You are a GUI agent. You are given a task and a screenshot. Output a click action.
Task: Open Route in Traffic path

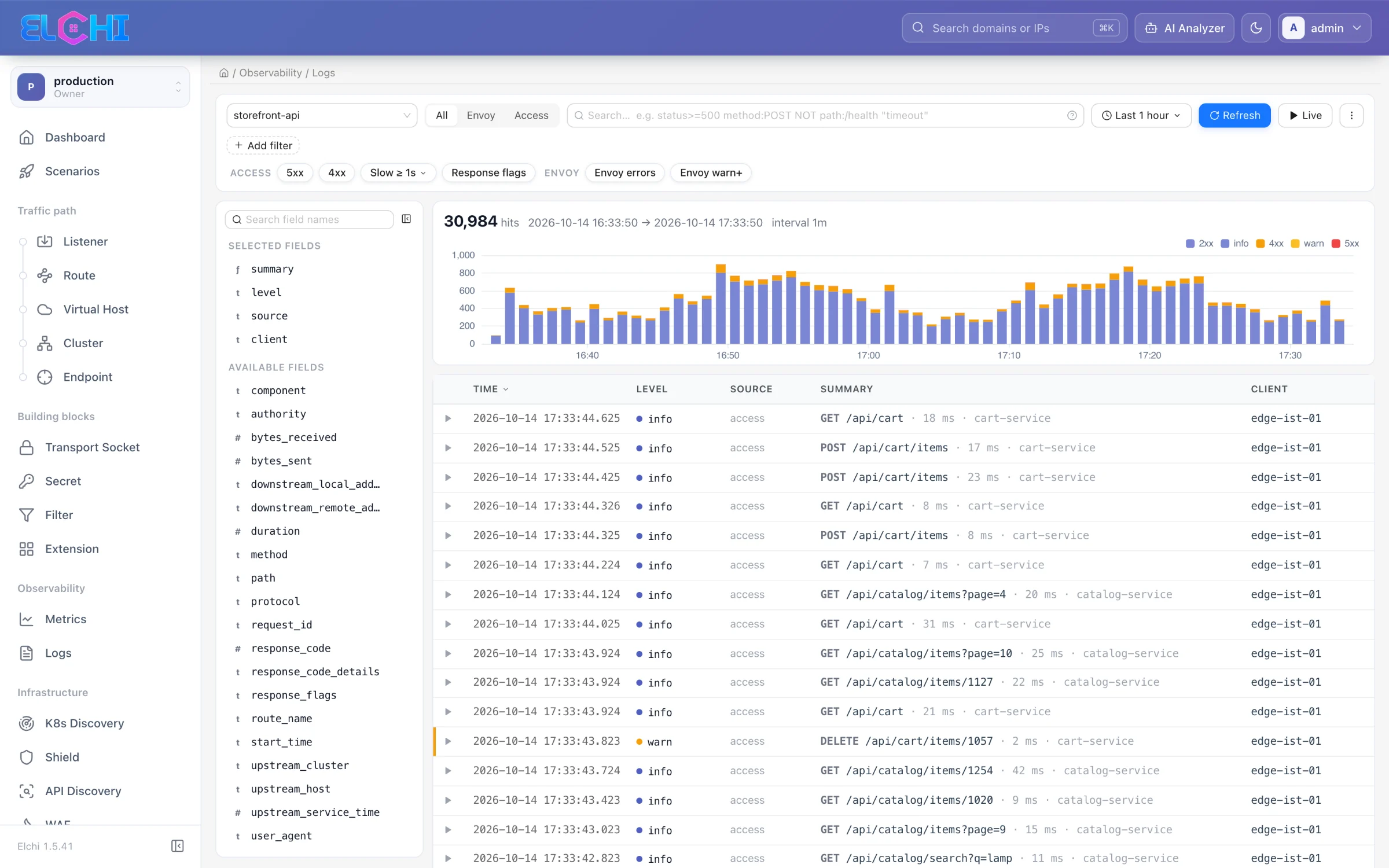click(x=79, y=275)
